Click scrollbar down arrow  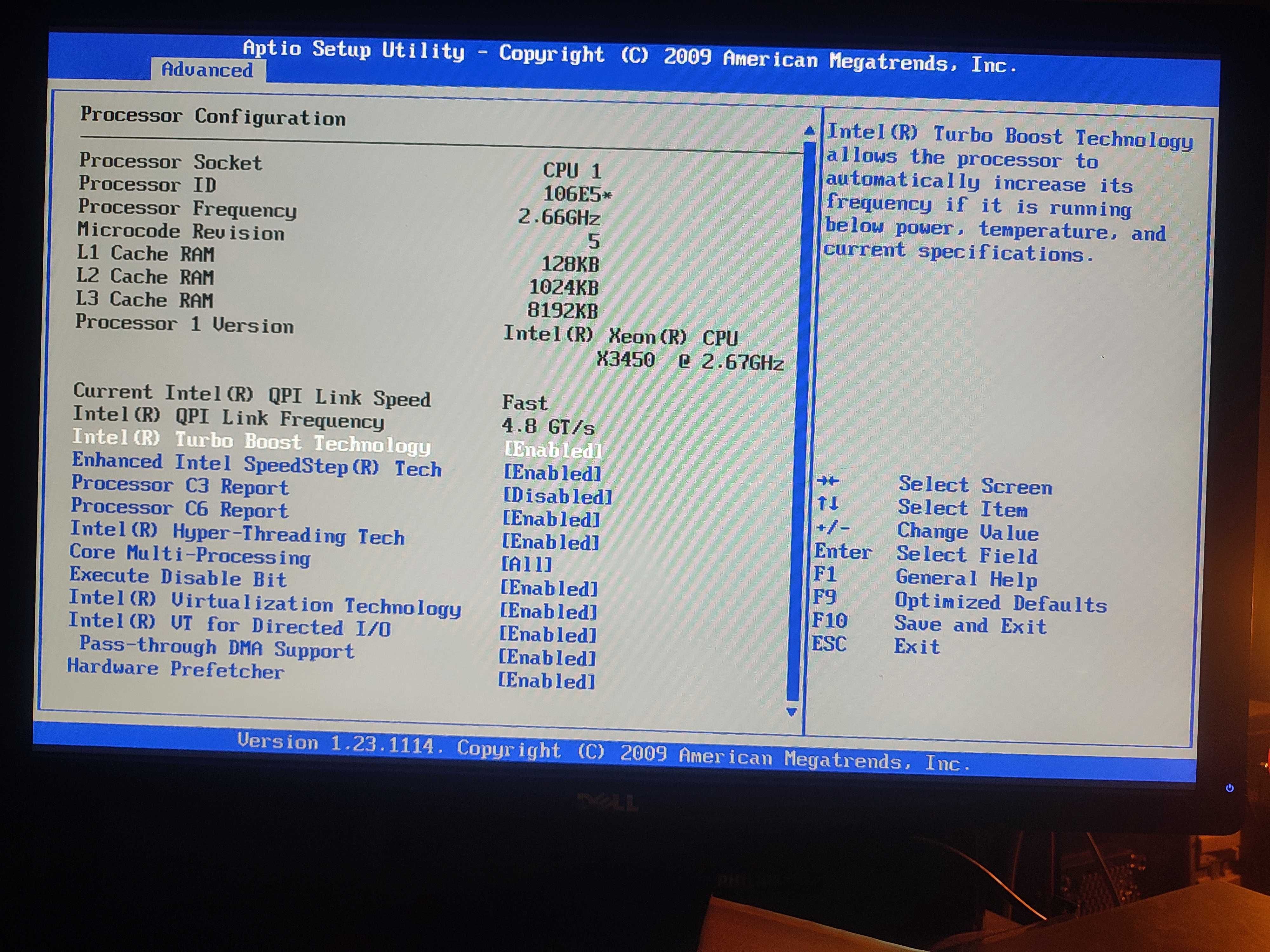791,712
